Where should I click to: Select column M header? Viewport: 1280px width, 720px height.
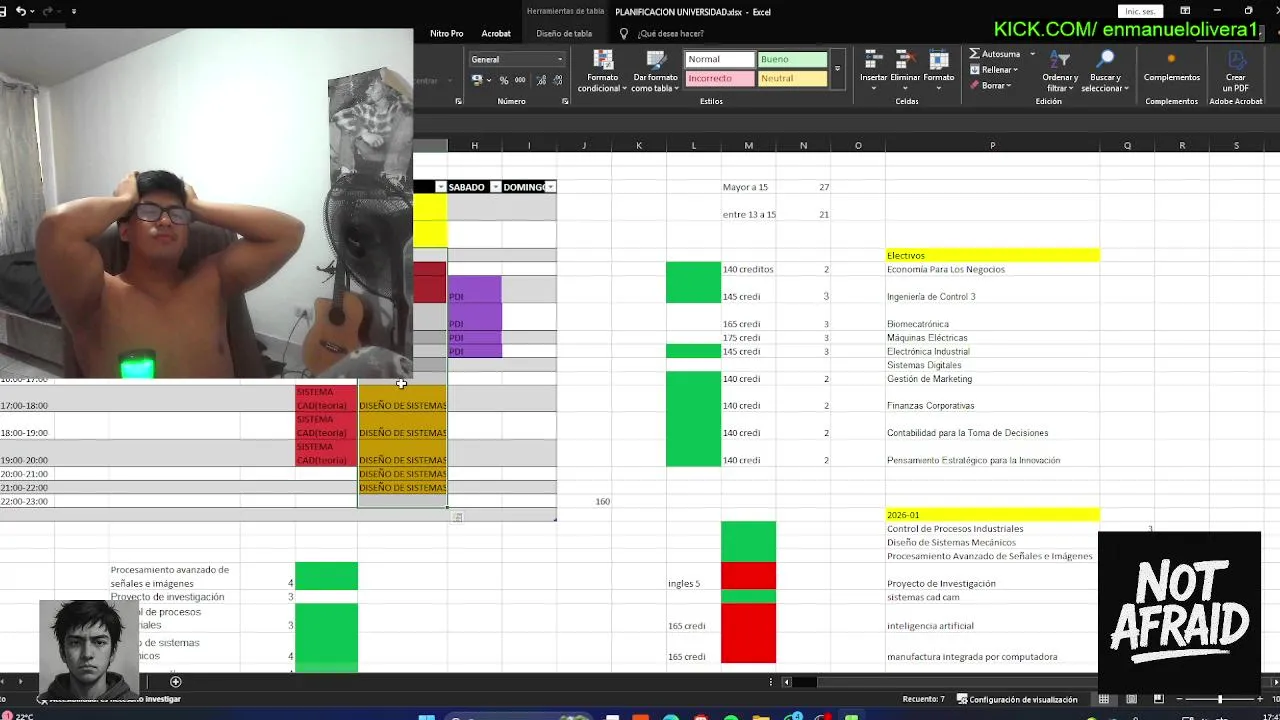pos(748,146)
